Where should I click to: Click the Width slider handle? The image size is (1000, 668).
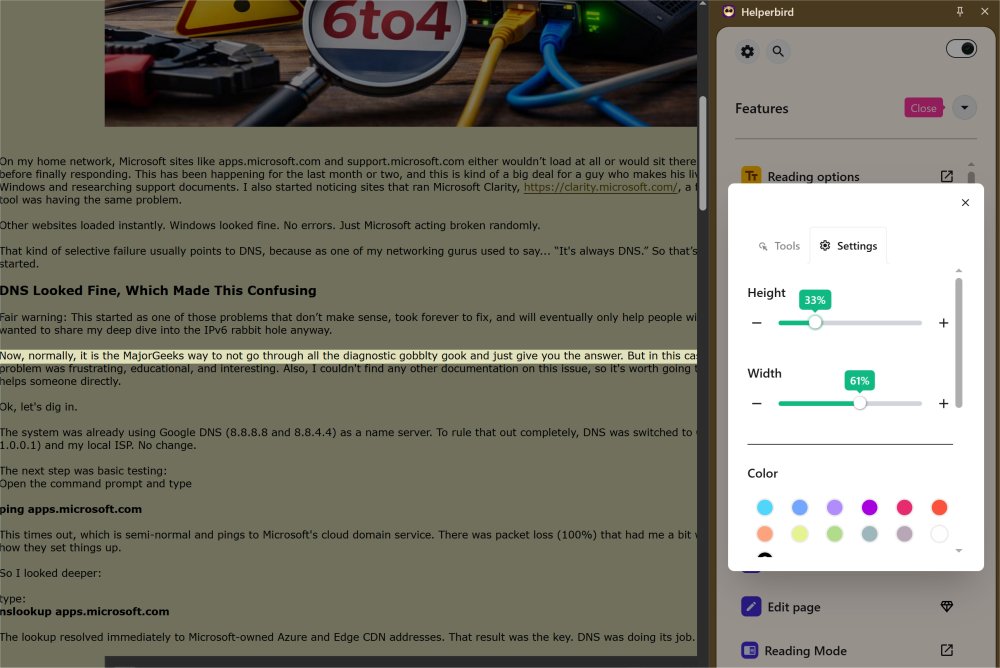(x=860, y=403)
